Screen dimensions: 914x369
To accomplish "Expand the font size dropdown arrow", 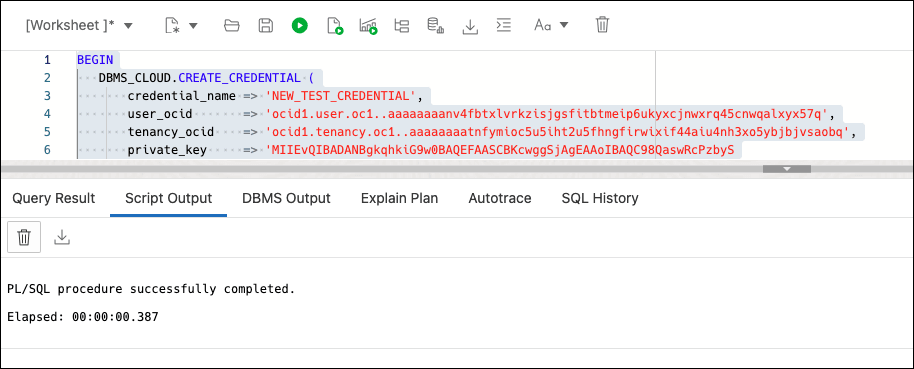I will [x=564, y=25].
